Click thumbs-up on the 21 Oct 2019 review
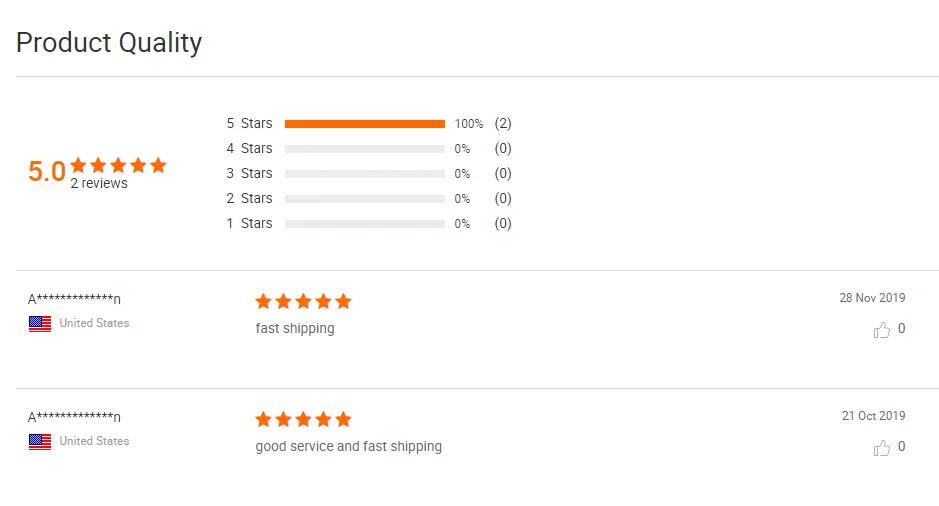The width and height of the screenshot is (939, 506). coord(882,448)
